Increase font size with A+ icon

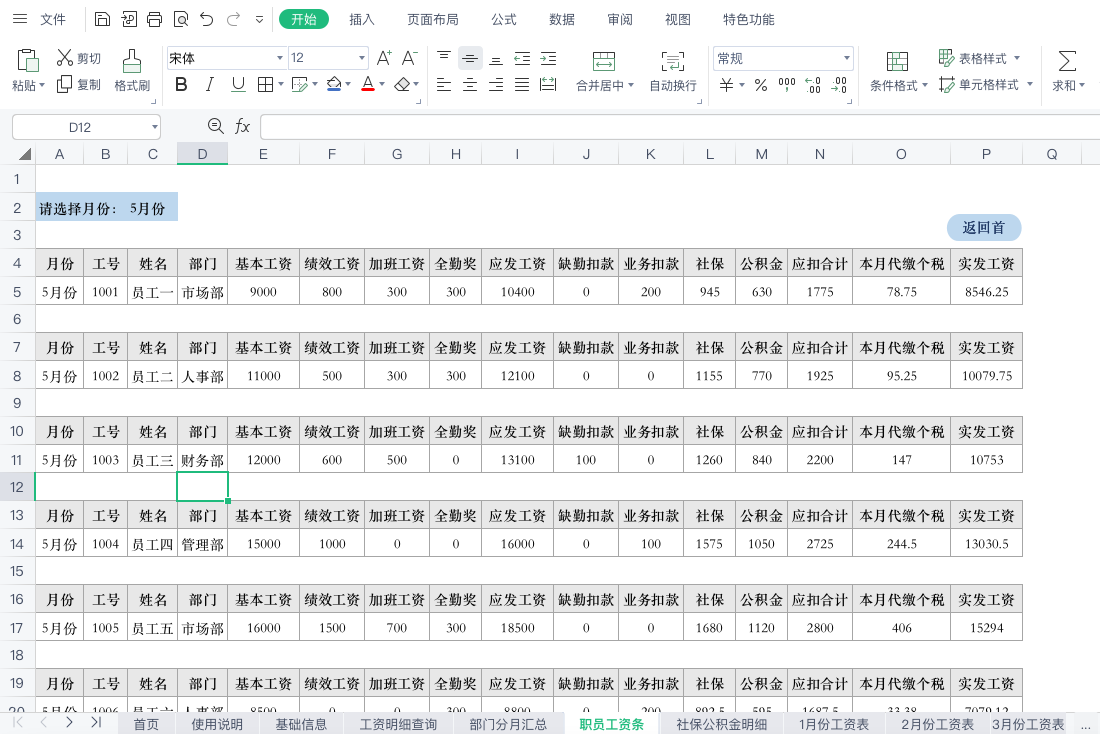[x=384, y=58]
